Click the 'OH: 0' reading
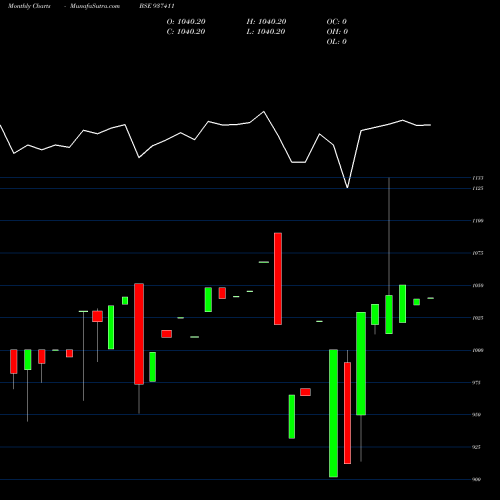 [337, 32]
